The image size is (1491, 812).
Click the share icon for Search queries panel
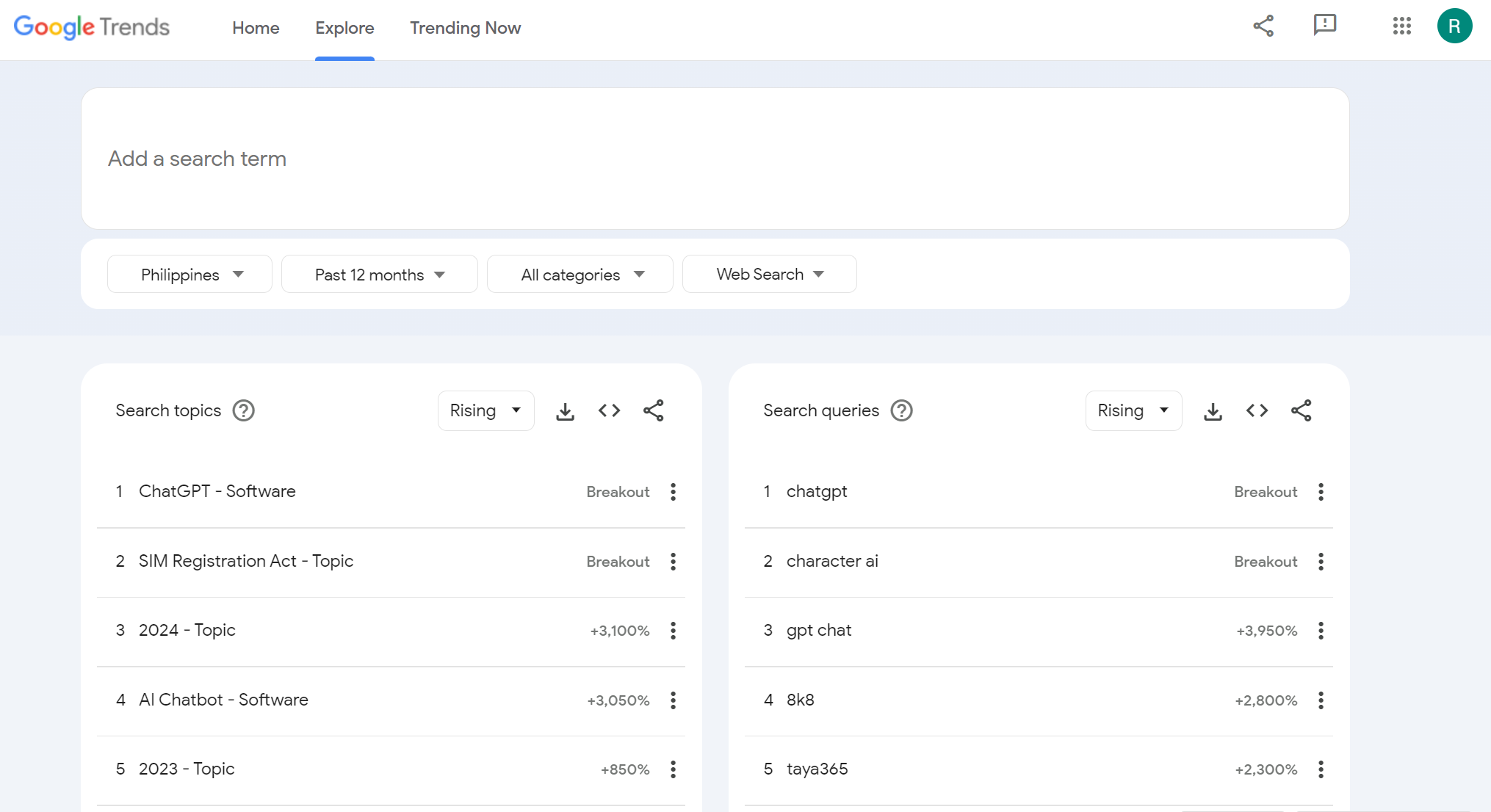coord(1299,410)
